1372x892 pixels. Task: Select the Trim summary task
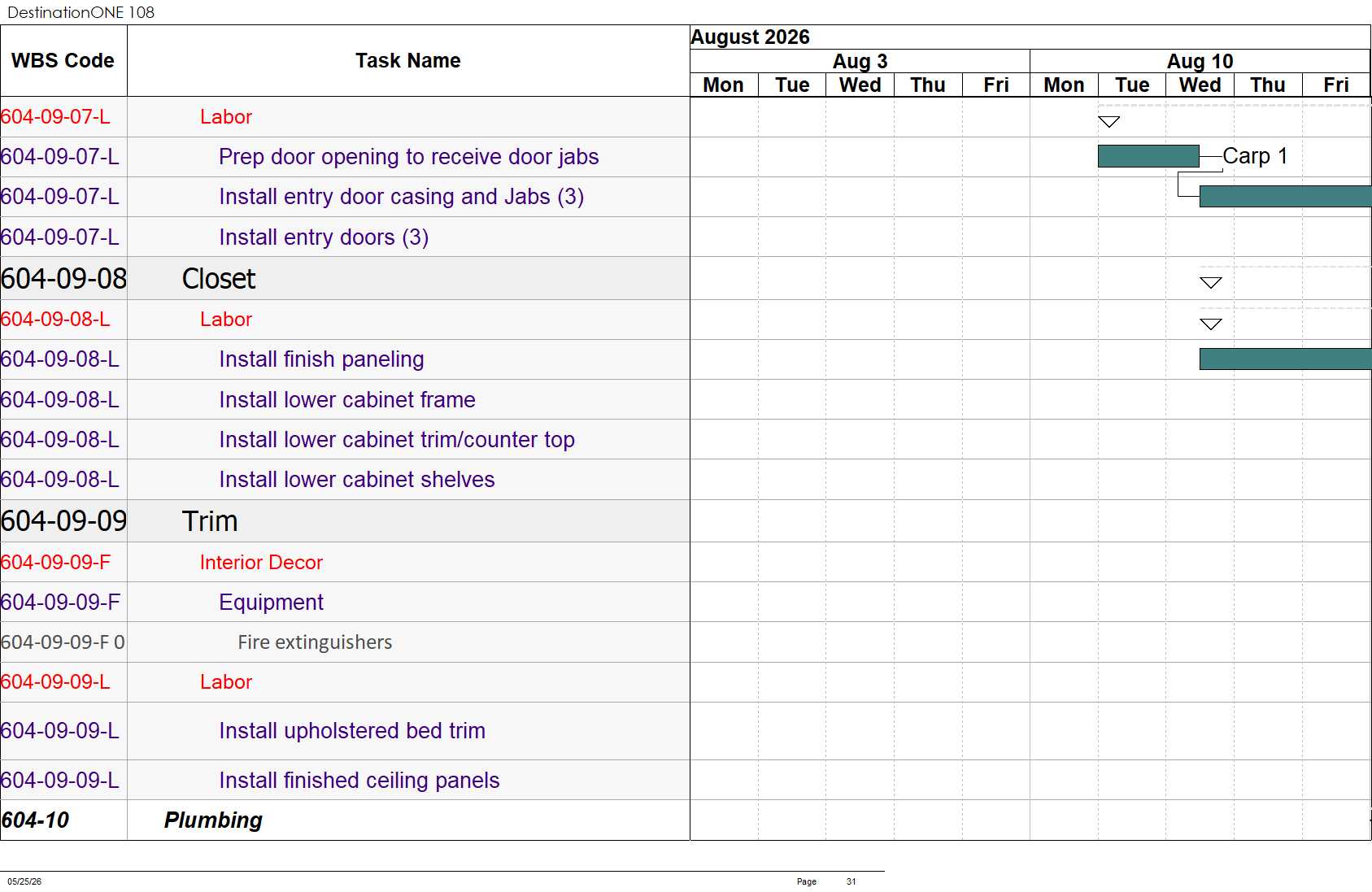pos(210,521)
